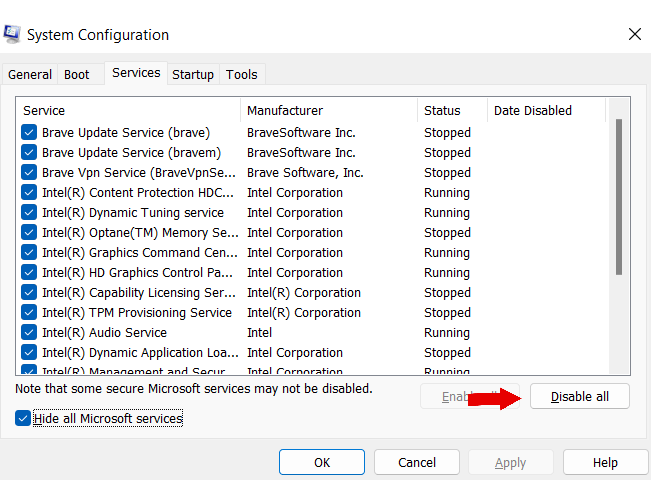Click the OK button

[x=321, y=463]
